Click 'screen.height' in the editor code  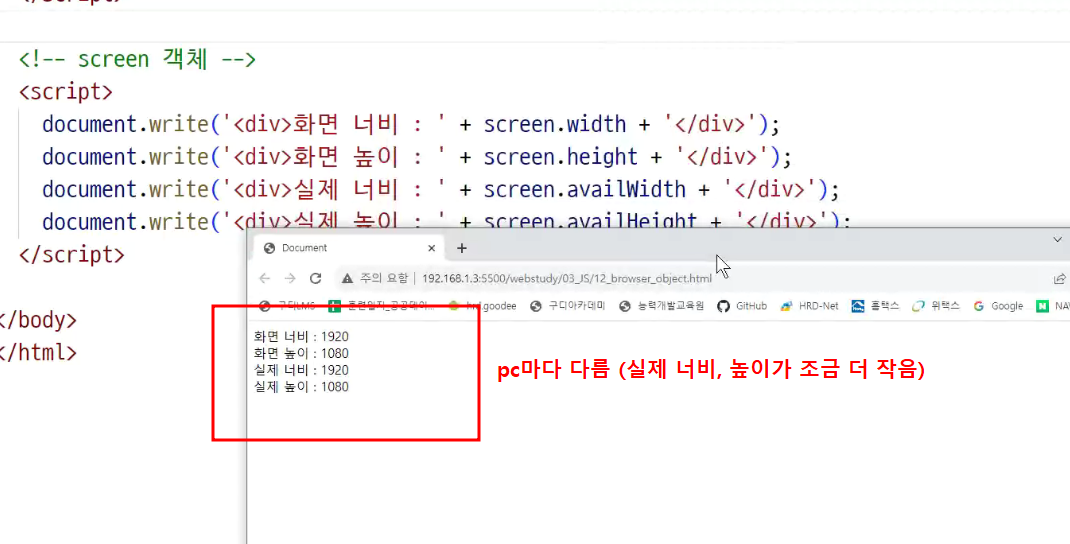click(561, 157)
